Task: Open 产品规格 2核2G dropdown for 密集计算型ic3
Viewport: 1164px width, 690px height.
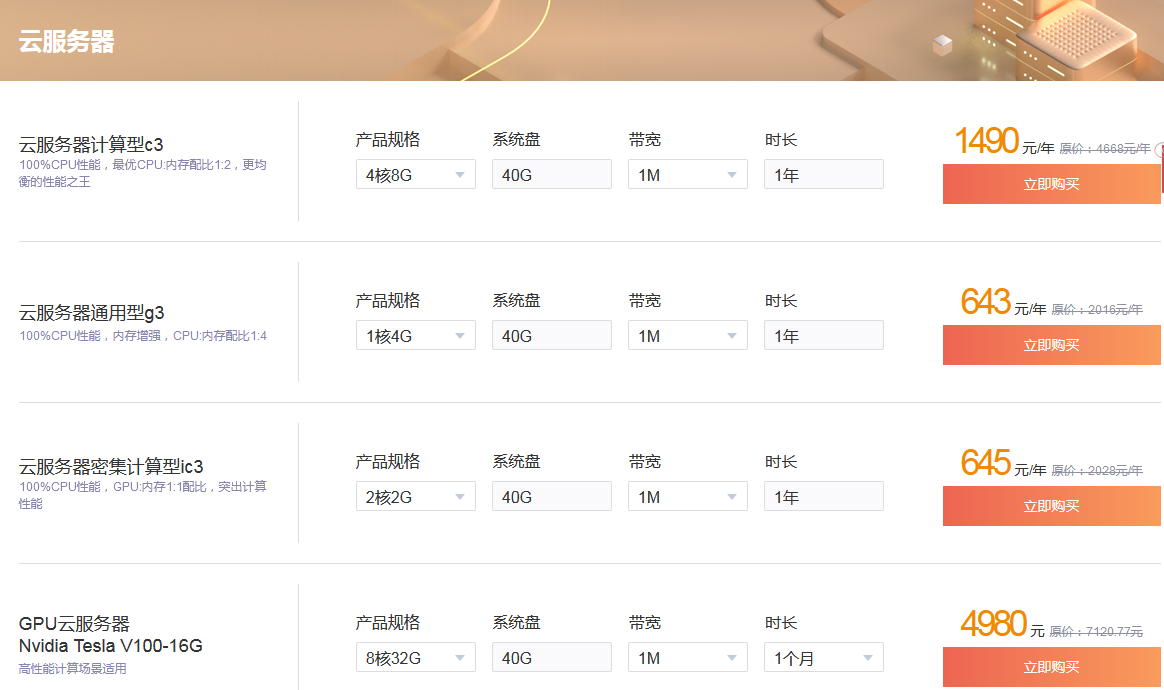Action: tap(415, 497)
